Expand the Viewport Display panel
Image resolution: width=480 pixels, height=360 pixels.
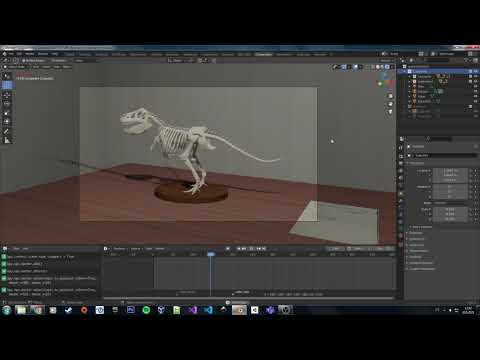(x=420, y=263)
